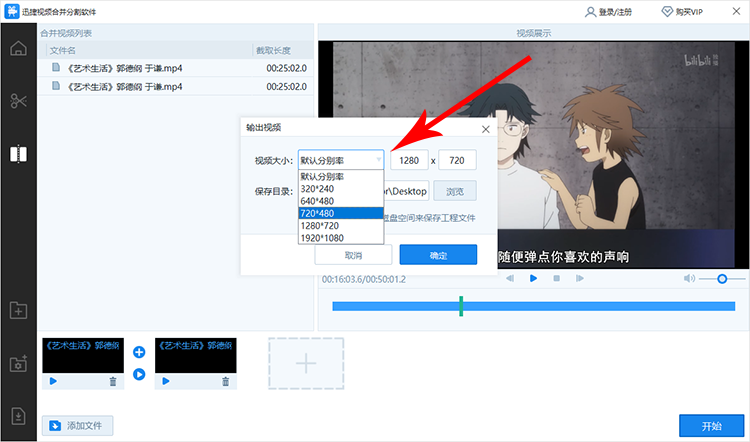The image size is (750, 442).
Task: Click the buy VIP link text
Action: (689, 12)
